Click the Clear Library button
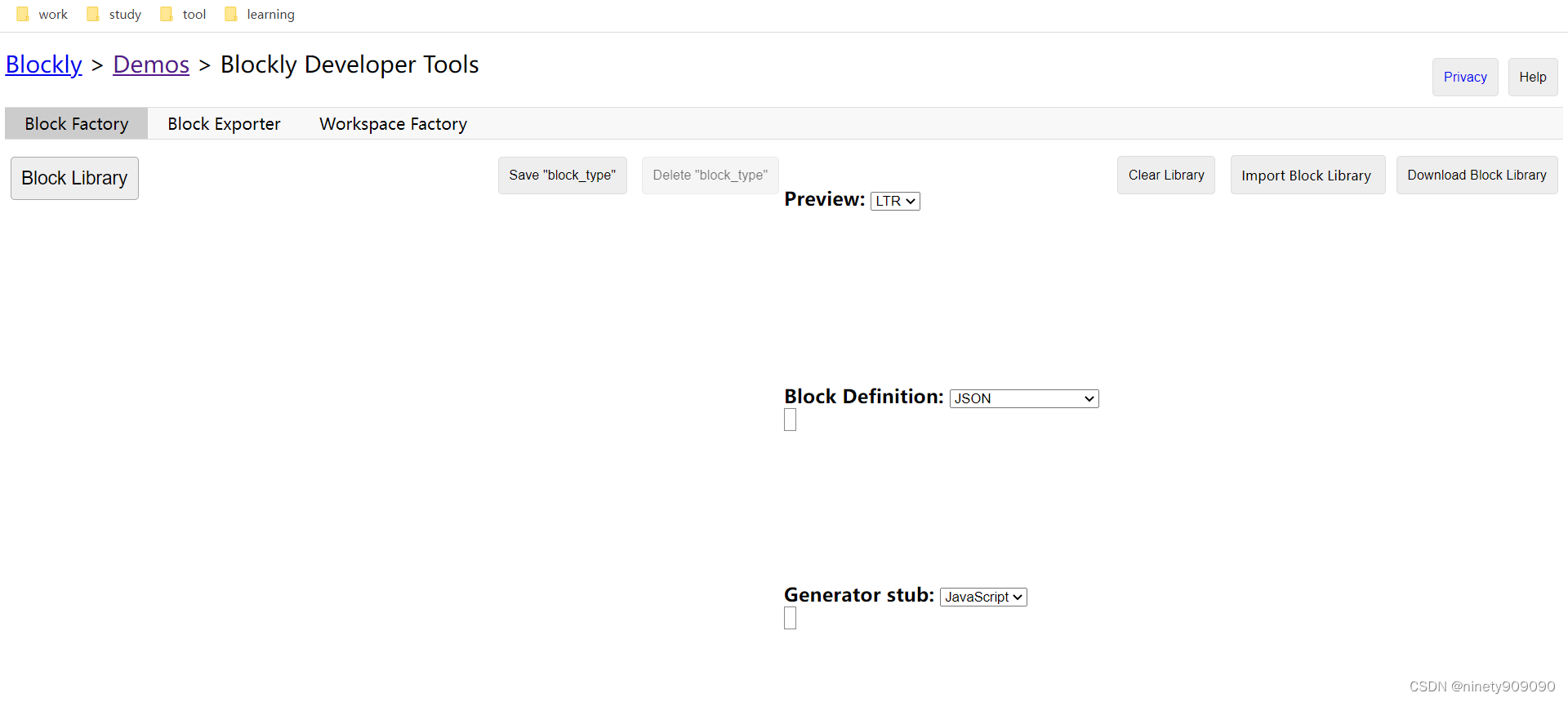The width and height of the screenshot is (1568, 702). (x=1166, y=175)
